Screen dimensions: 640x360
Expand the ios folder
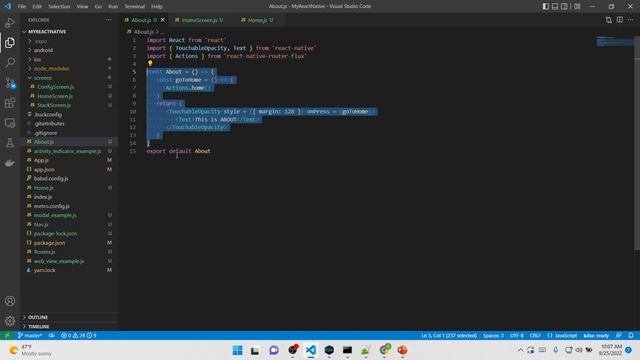(x=38, y=60)
